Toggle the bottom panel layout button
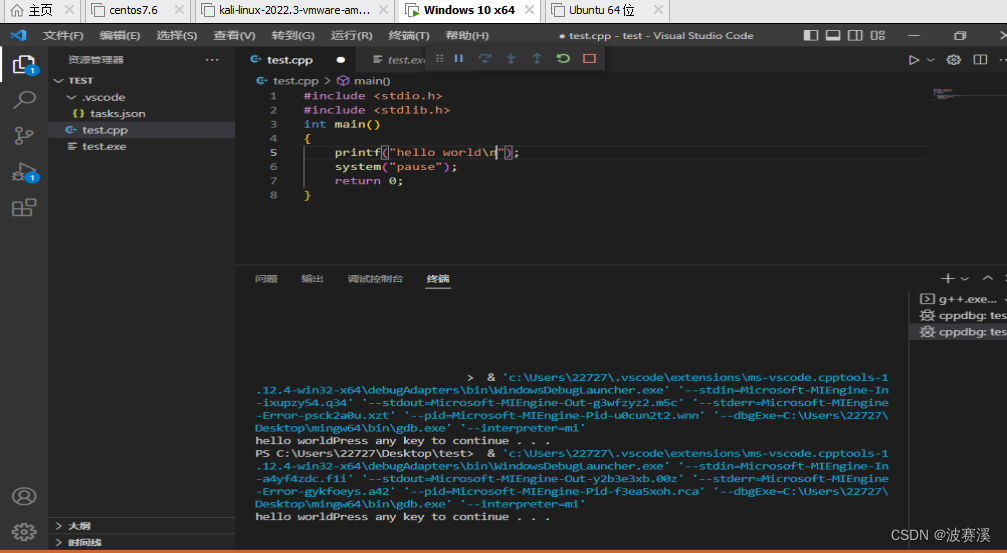The image size is (1007, 553). 833,35
